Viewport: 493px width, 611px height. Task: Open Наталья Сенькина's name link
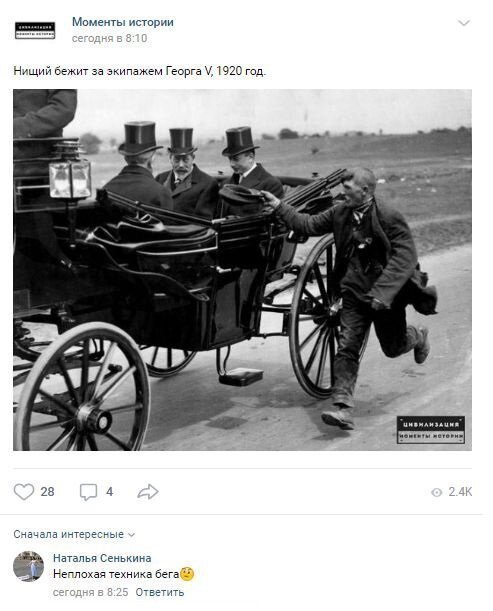(102, 558)
